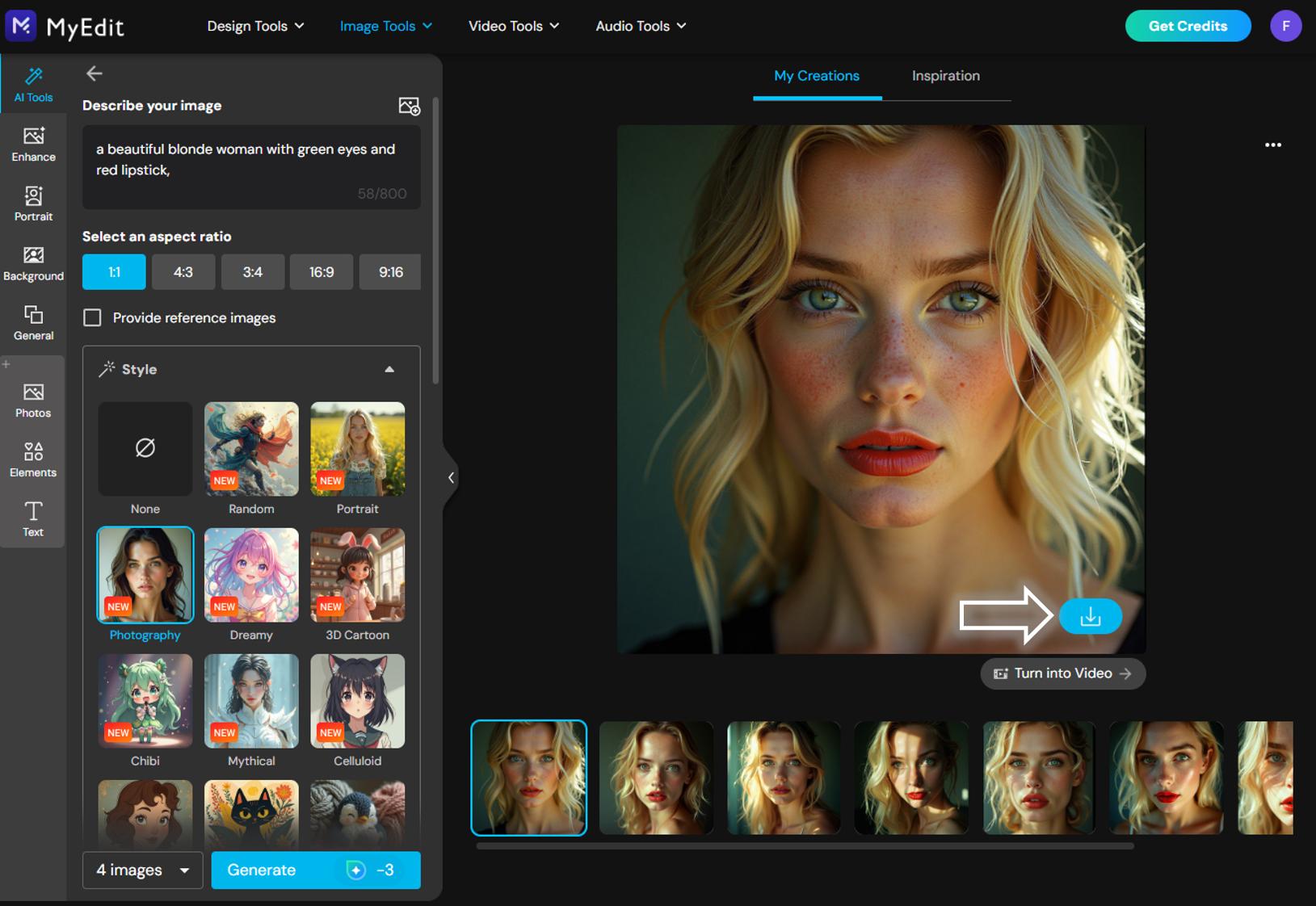This screenshot has height=906, width=1316.
Task: Select the 9:16 aspect ratio
Action: (391, 272)
